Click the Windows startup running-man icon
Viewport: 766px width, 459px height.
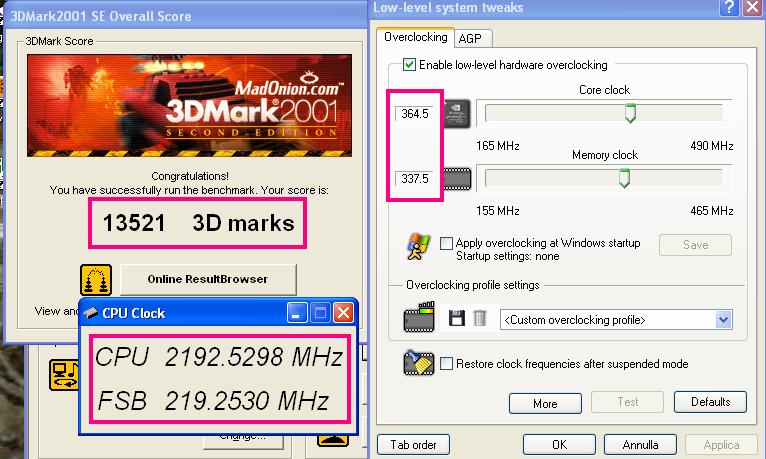[x=418, y=246]
